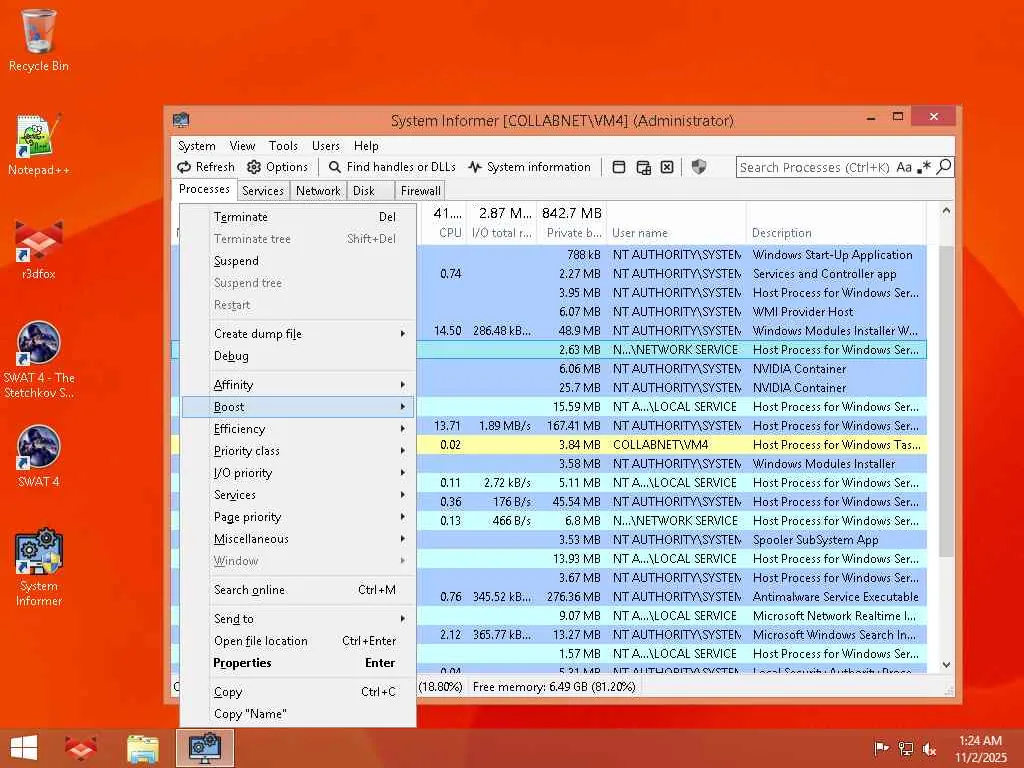Choose Terminate from the context menu
Image resolution: width=1024 pixels, height=768 pixels.
pyautogui.click(x=298, y=217)
